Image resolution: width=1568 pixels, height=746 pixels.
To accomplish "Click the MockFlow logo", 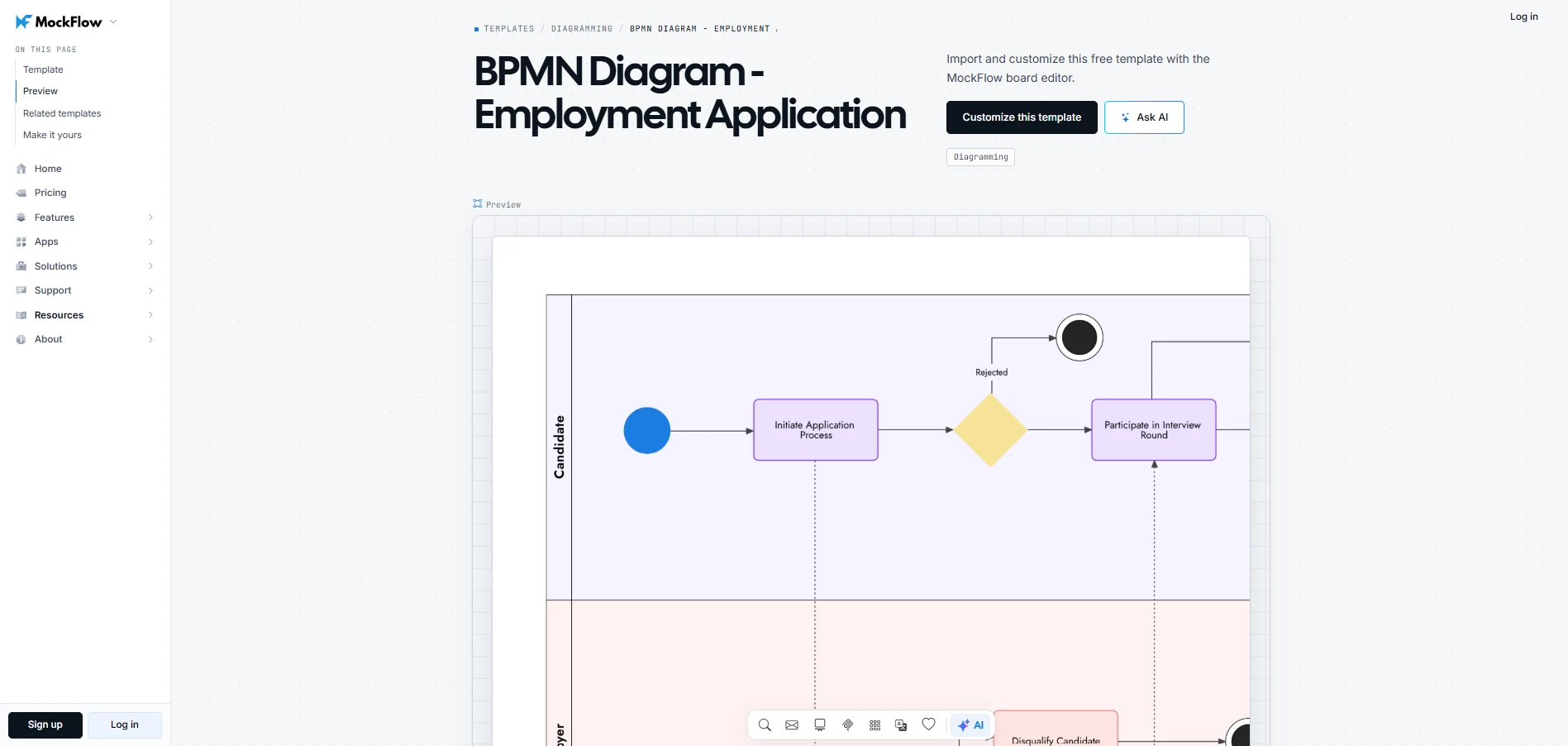I will 59,22.
